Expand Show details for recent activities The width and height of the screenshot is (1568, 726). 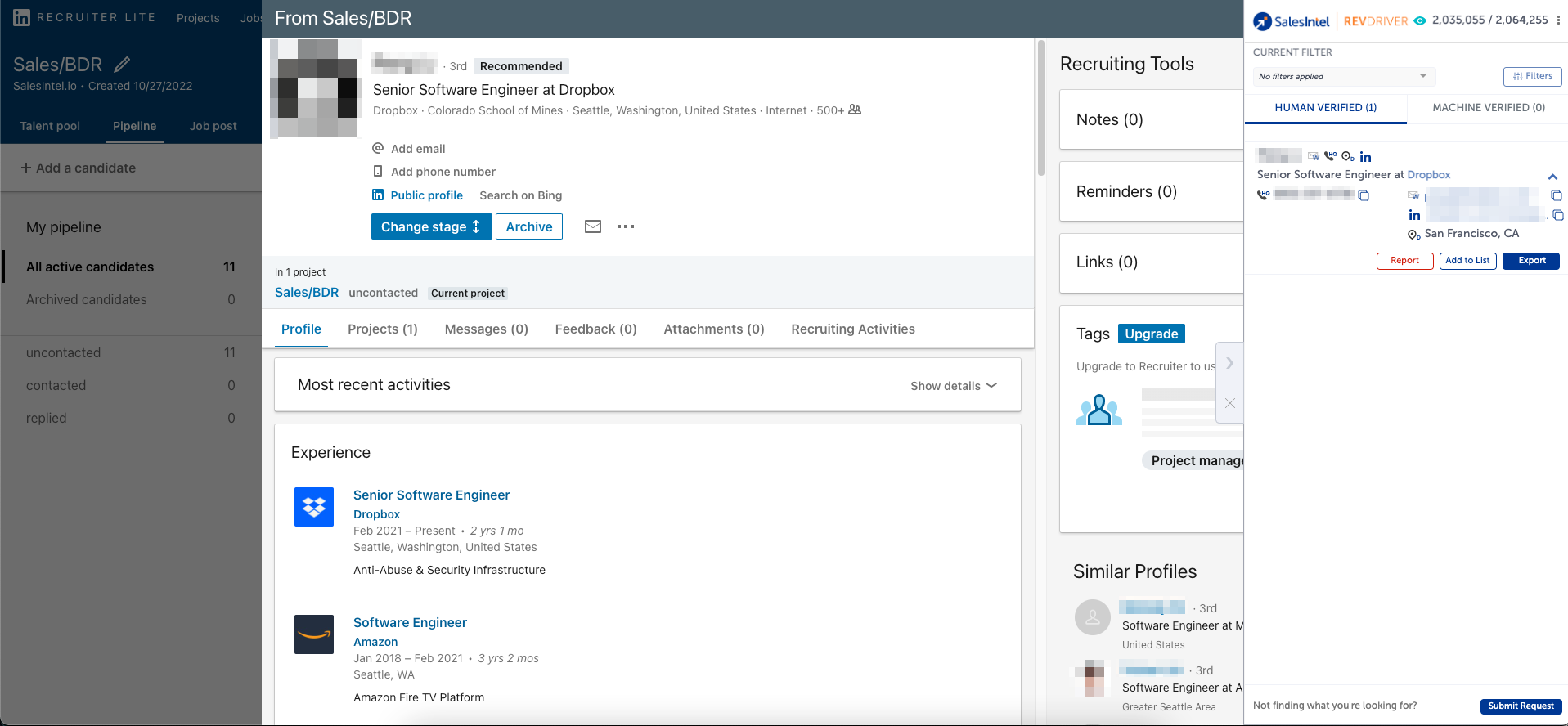pyautogui.click(x=954, y=386)
